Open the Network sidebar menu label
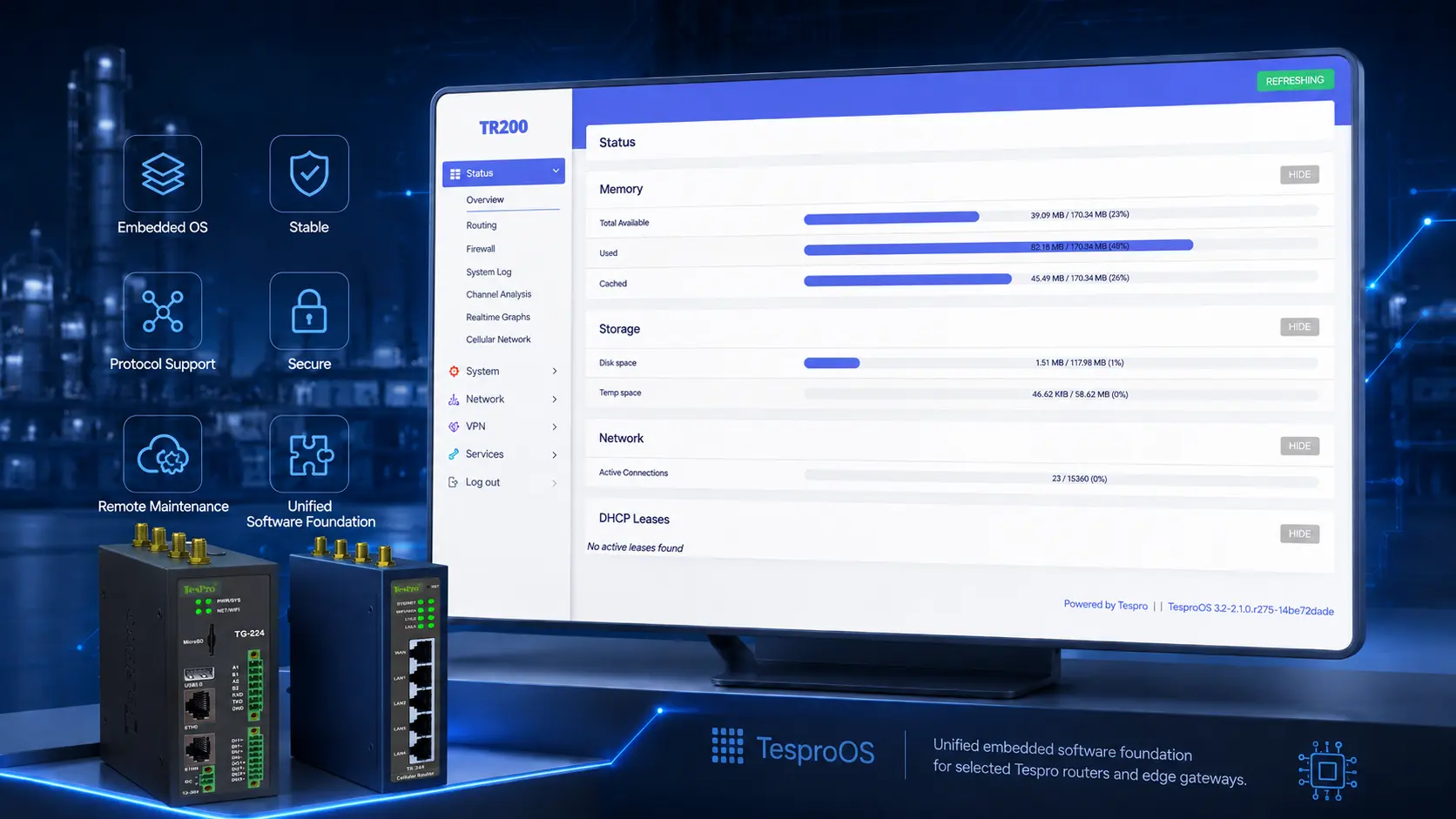The height and width of the screenshot is (819, 1456). pos(485,399)
